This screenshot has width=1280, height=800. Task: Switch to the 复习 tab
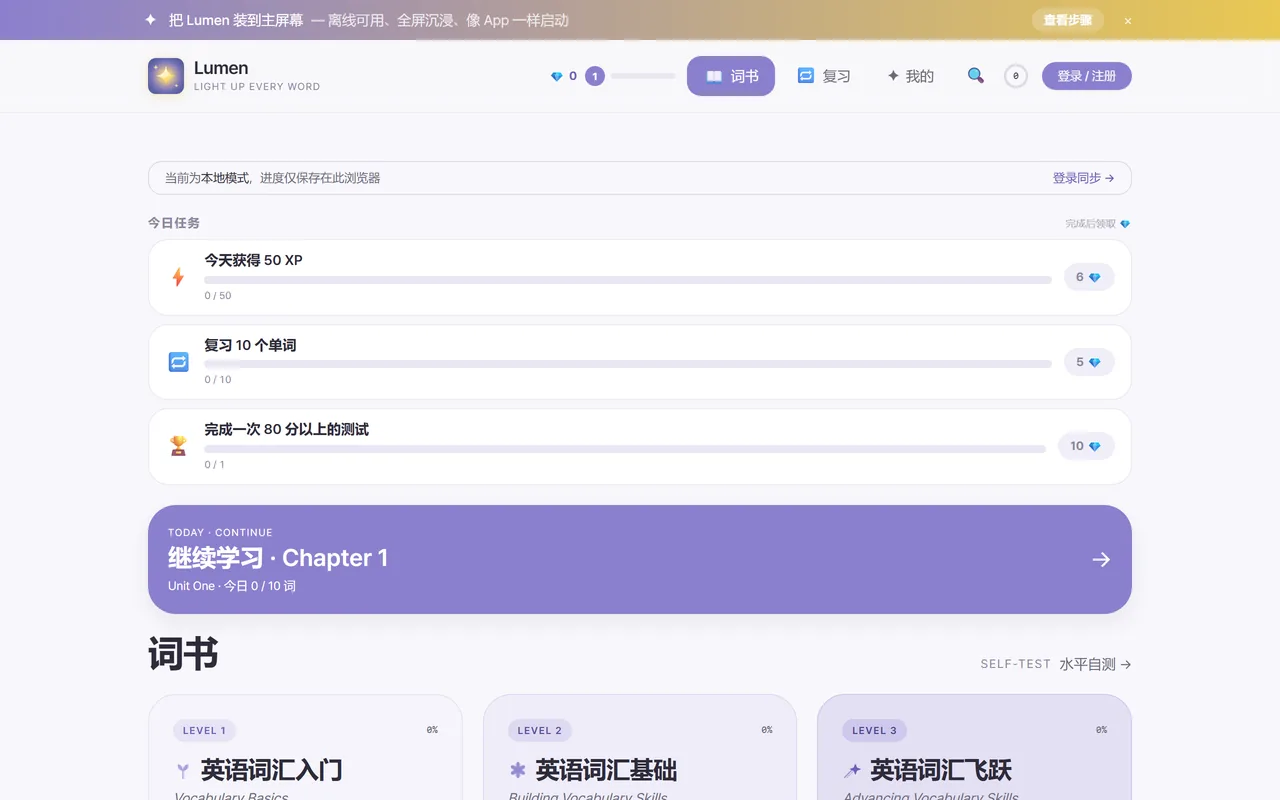[824, 76]
